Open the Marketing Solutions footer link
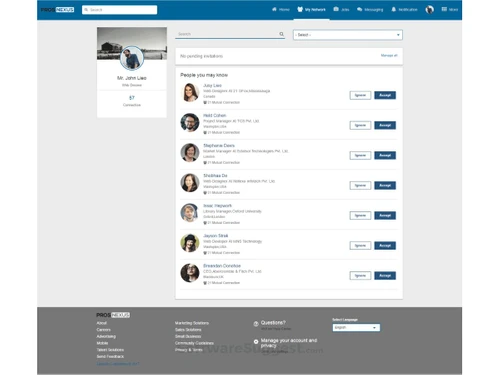The width and height of the screenshot is (500, 375). (192, 323)
